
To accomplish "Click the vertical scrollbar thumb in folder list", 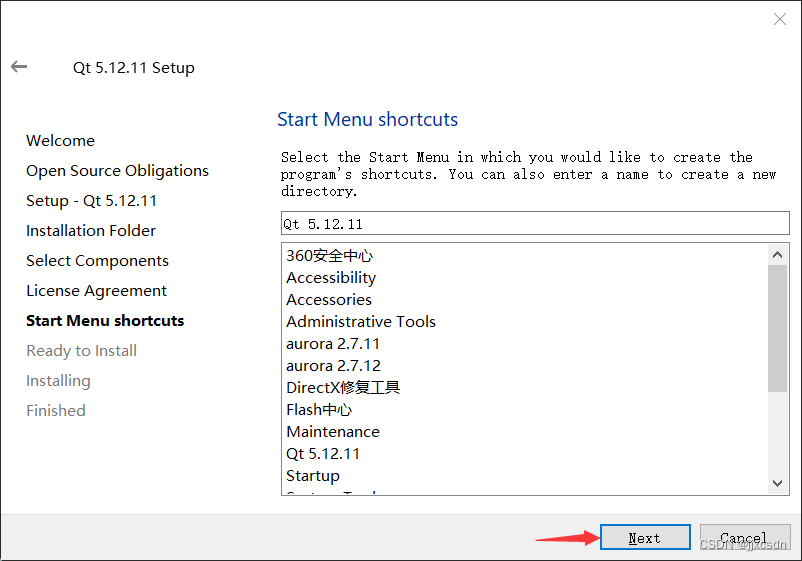I will [777, 328].
